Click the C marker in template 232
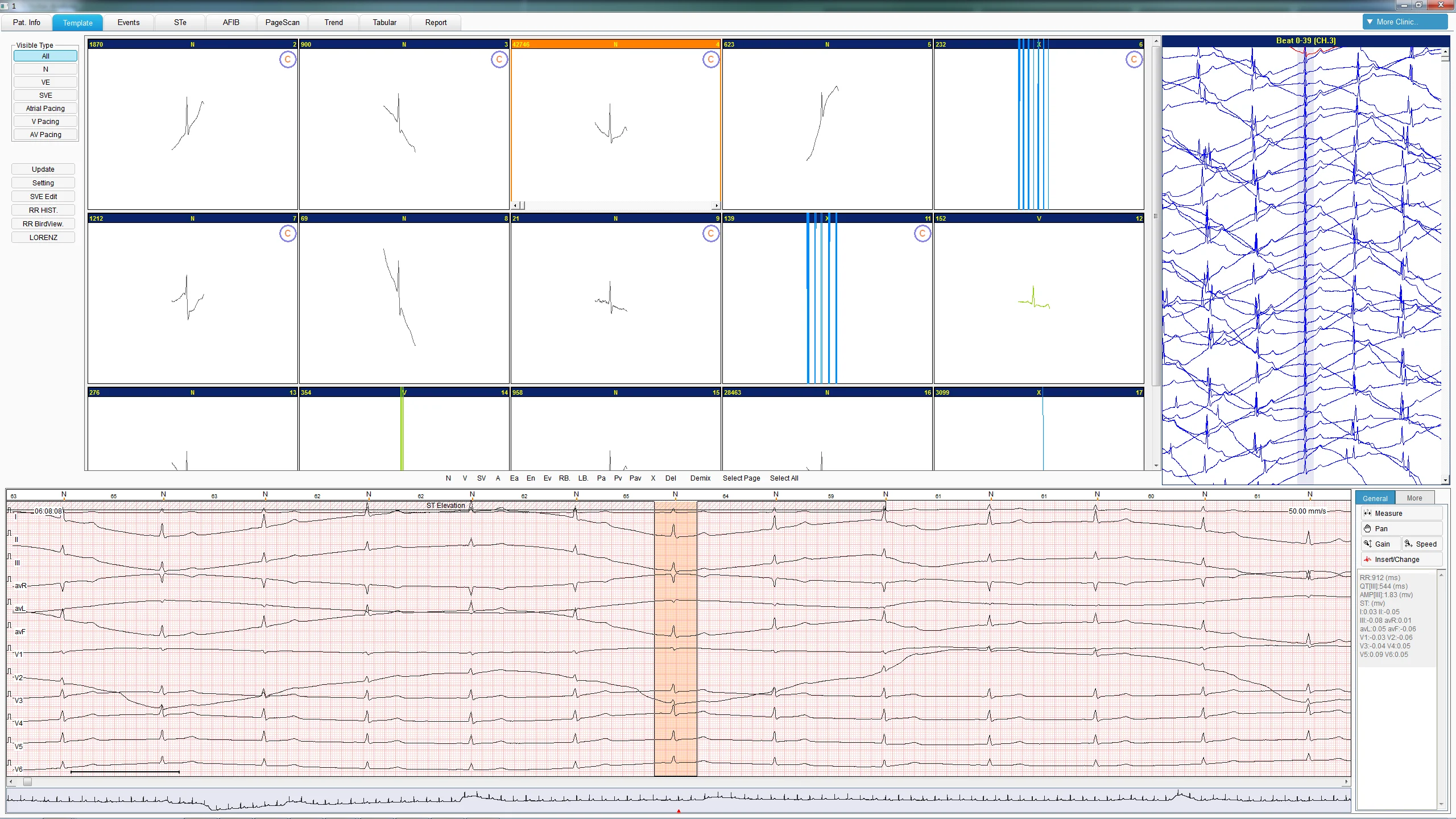Image resolution: width=1456 pixels, height=819 pixels. (x=1134, y=59)
